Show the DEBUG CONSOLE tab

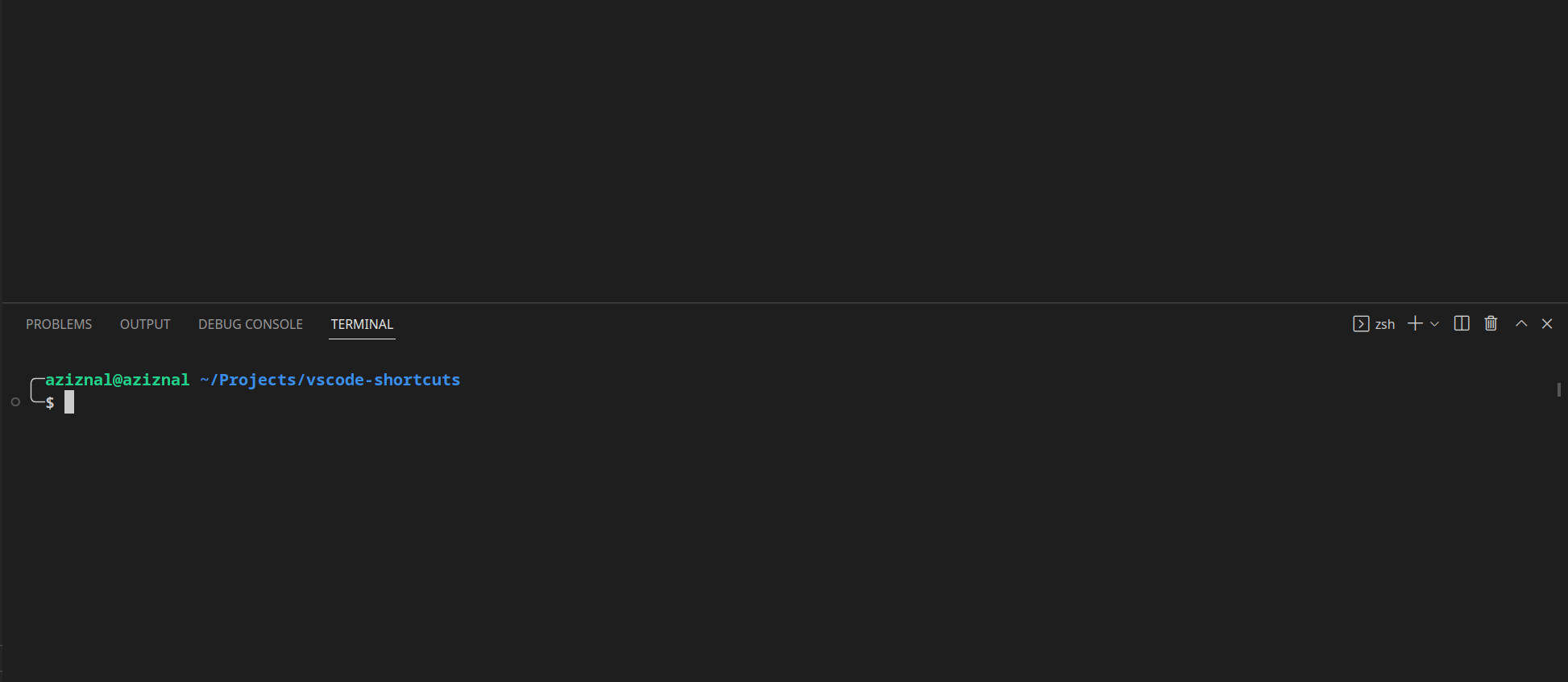(251, 324)
